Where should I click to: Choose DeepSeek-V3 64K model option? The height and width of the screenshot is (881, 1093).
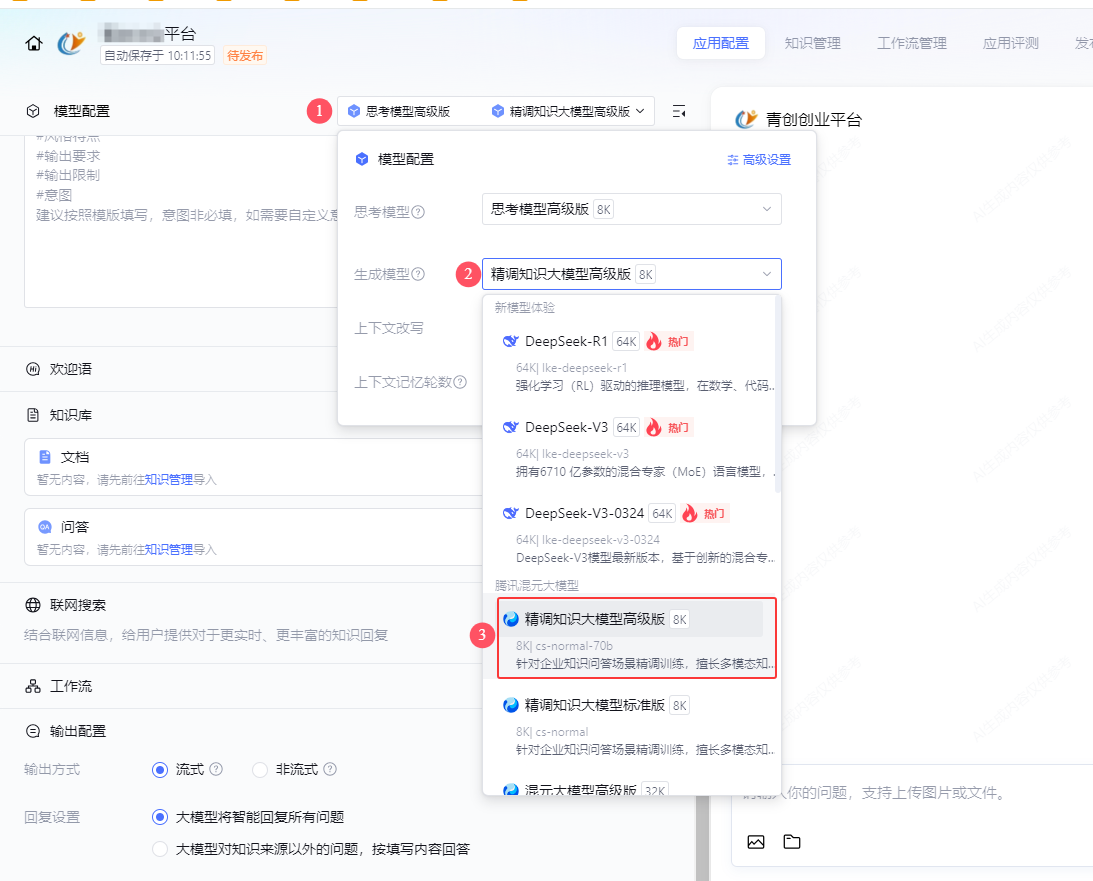pyautogui.click(x=630, y=449)
